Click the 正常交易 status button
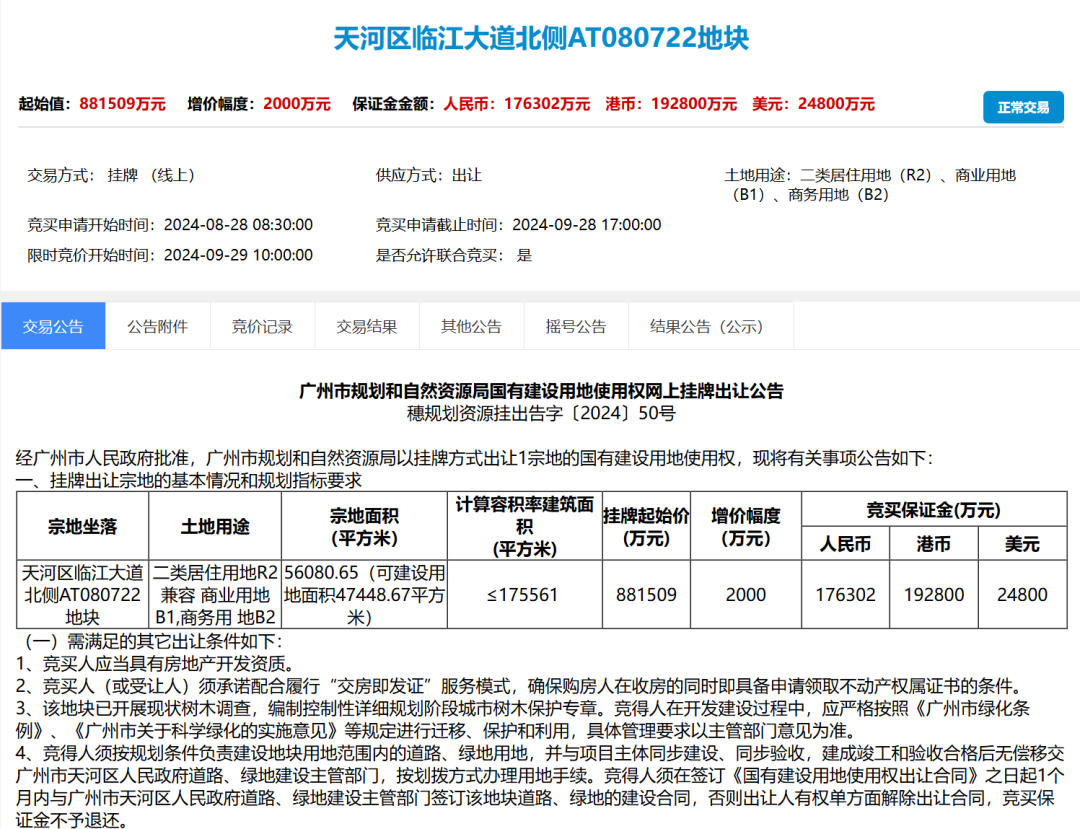 click(1023, 107)
